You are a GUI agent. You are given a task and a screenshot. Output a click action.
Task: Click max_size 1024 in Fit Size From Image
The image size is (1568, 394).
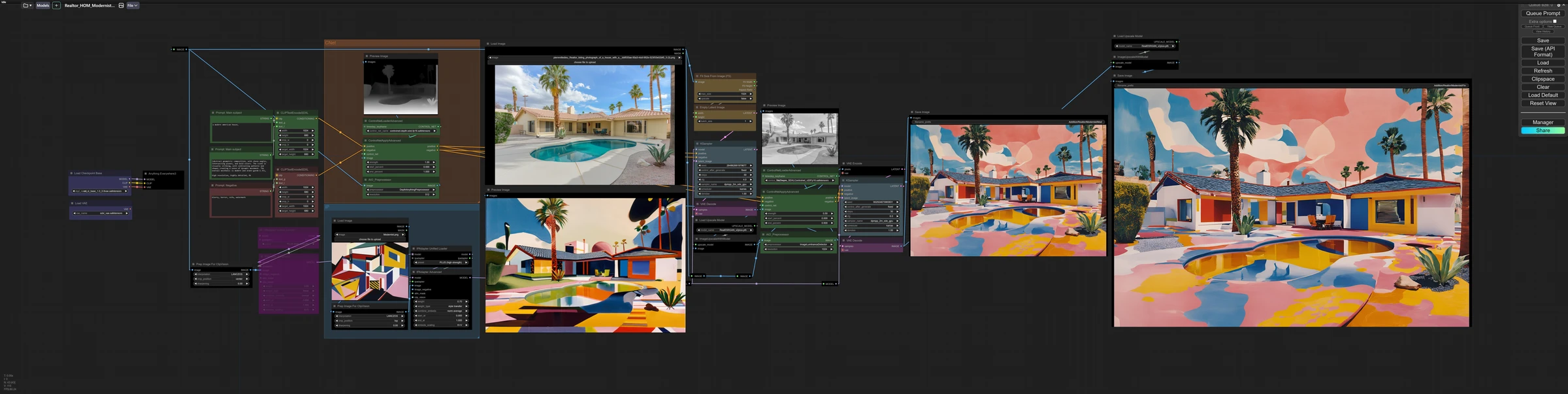(x=726, y=94)
